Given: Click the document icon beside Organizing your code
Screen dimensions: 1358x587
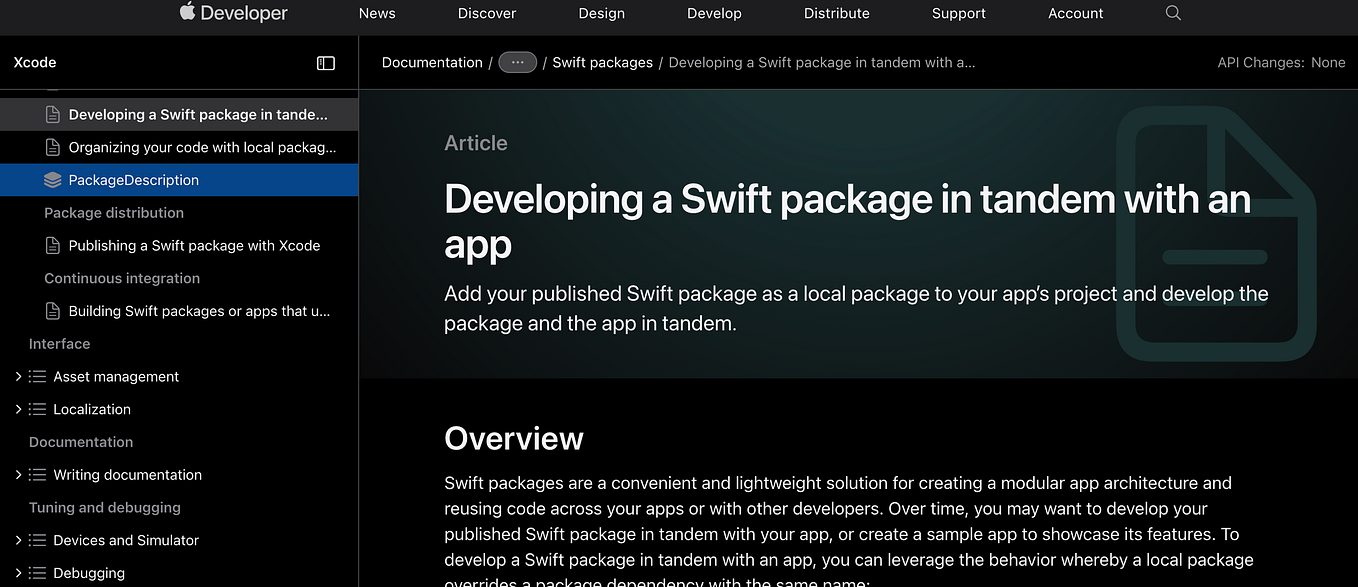Looking at the screenshot, I should pyautogui.click(x=53, y=147).
